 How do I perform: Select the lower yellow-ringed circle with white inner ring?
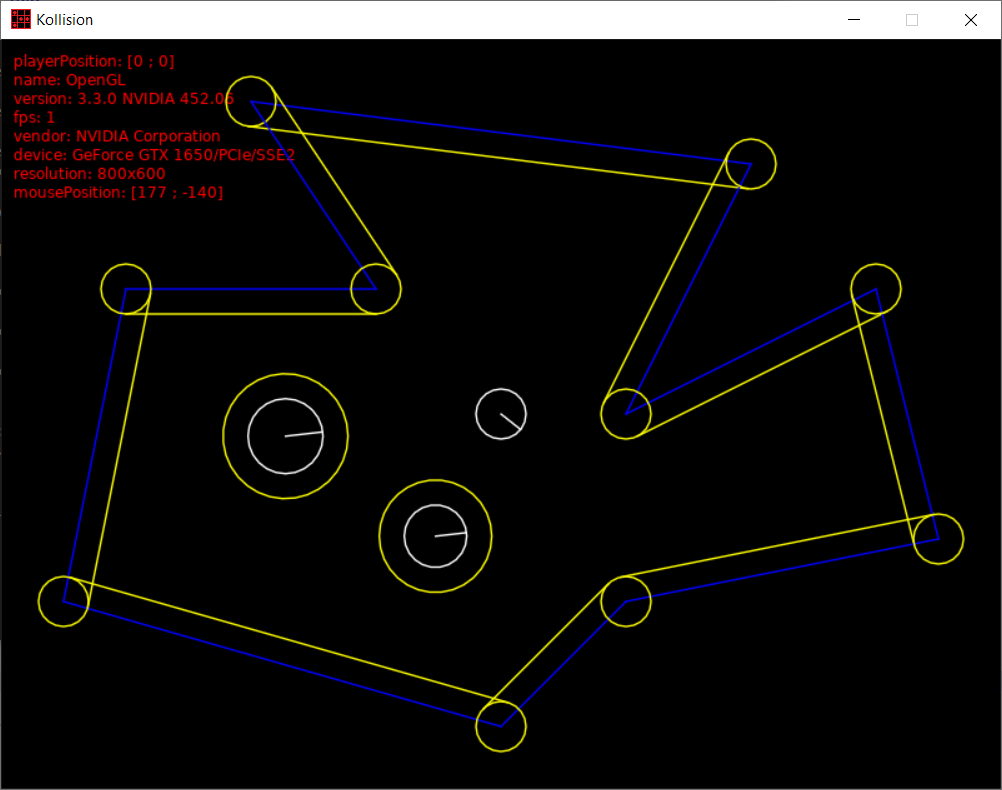(x=435, y=536)
